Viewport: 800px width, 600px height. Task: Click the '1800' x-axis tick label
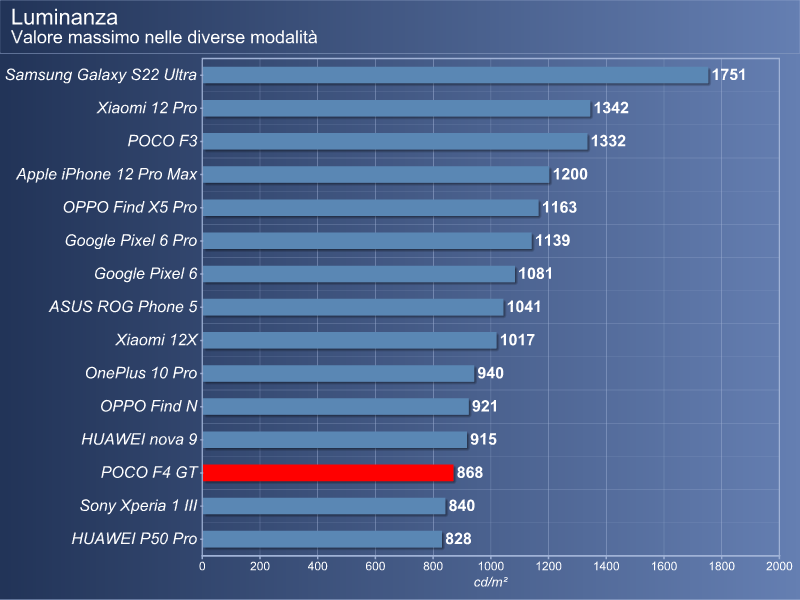721,566
